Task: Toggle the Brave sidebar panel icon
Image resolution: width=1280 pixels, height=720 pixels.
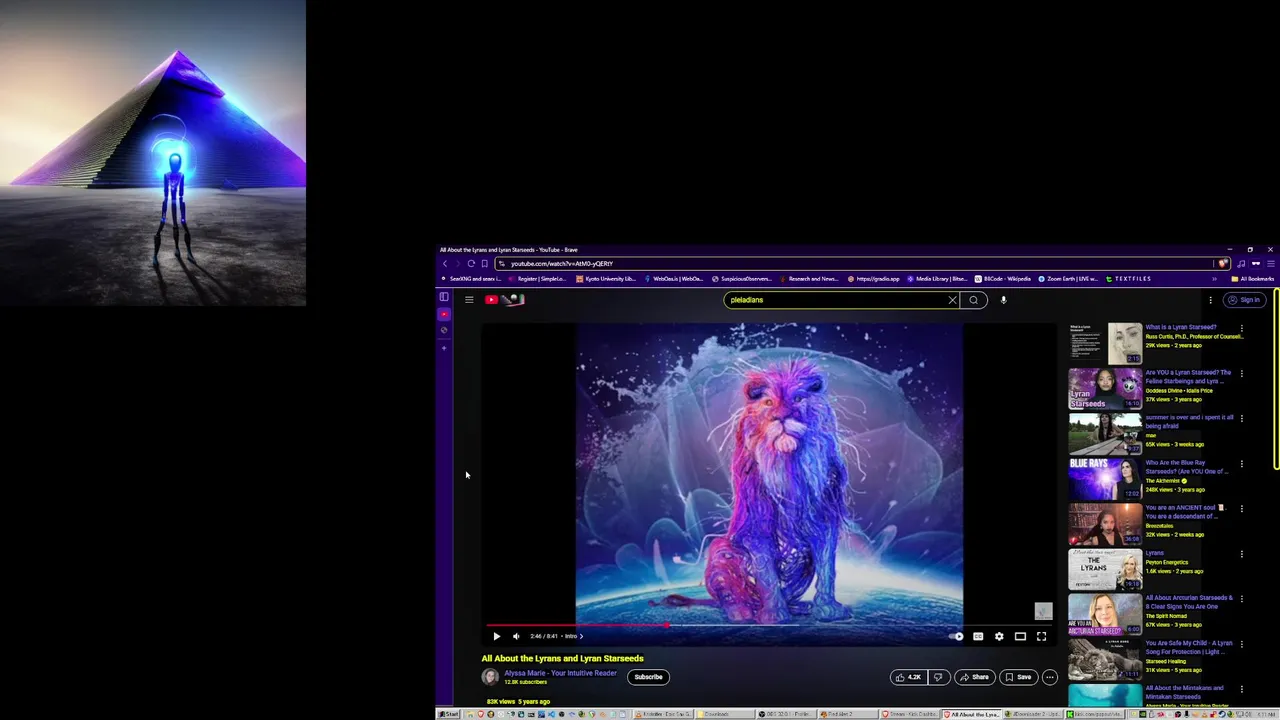Action: [444, 297]
